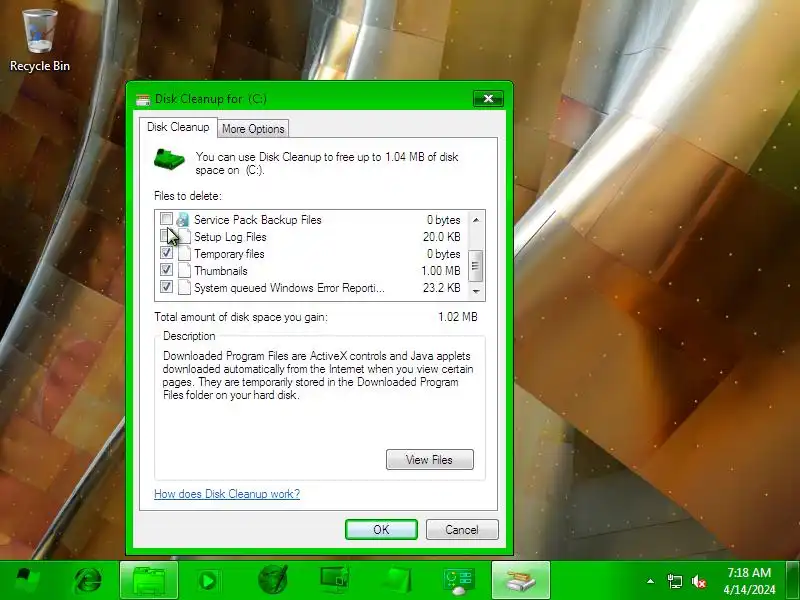Viewport: 800px width, 600px height.
Task: Click the View Files button
Action: coord(430,460)
